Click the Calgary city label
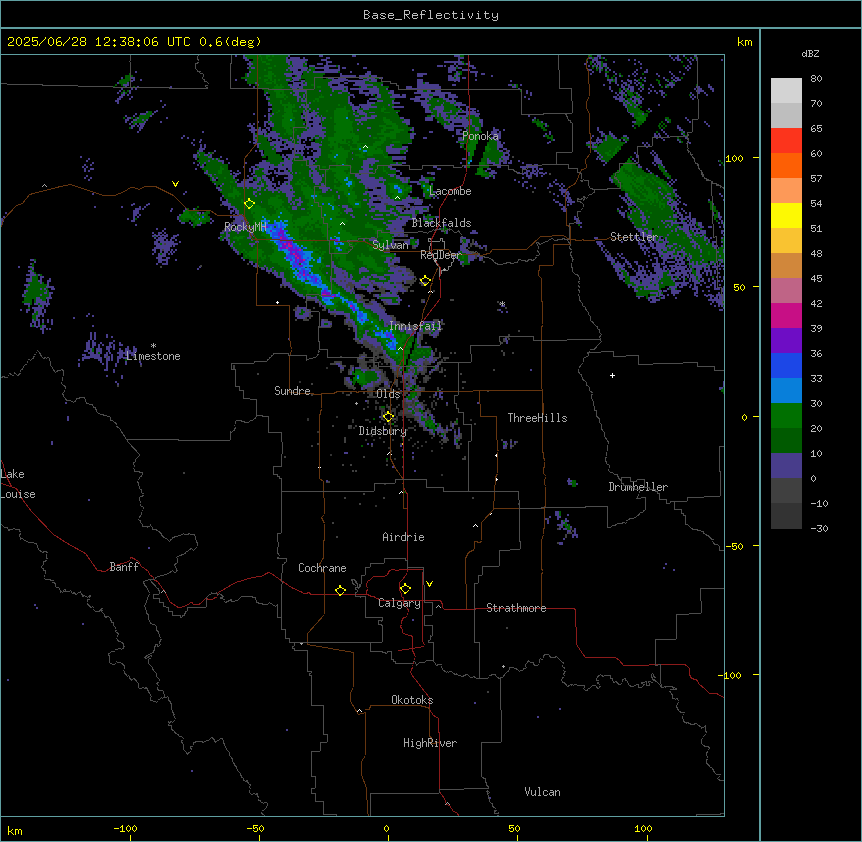The height and width of the screenshot is (842, 862). (x=400, y=603)
